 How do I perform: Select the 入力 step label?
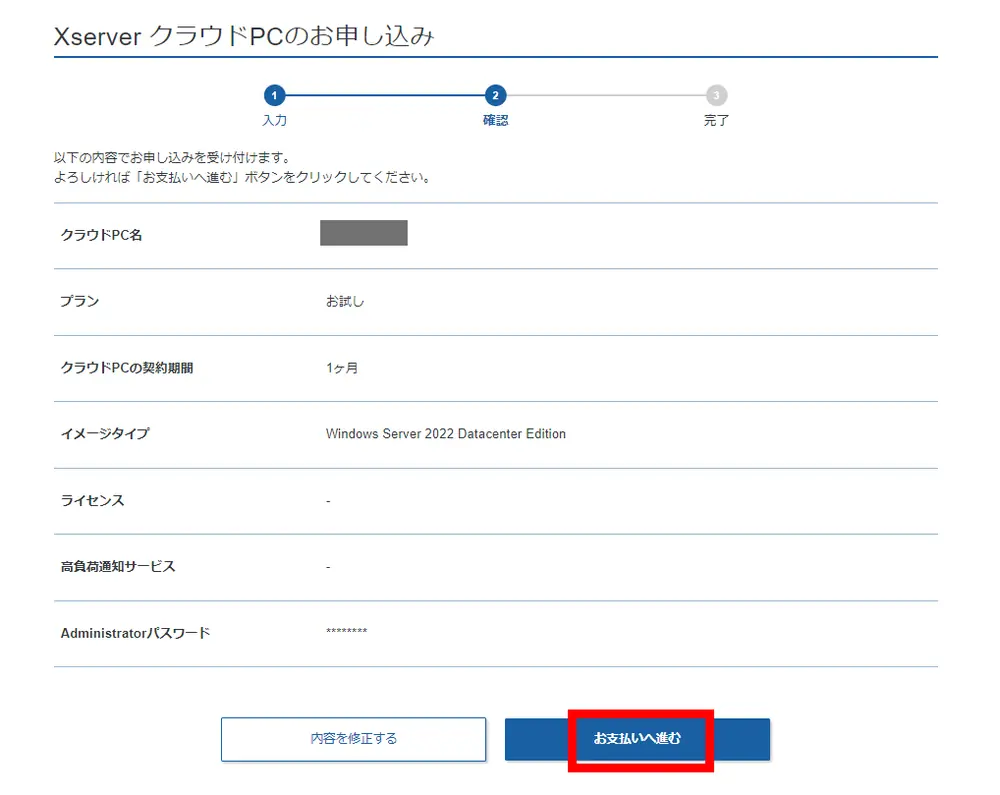tap(275, 120)
